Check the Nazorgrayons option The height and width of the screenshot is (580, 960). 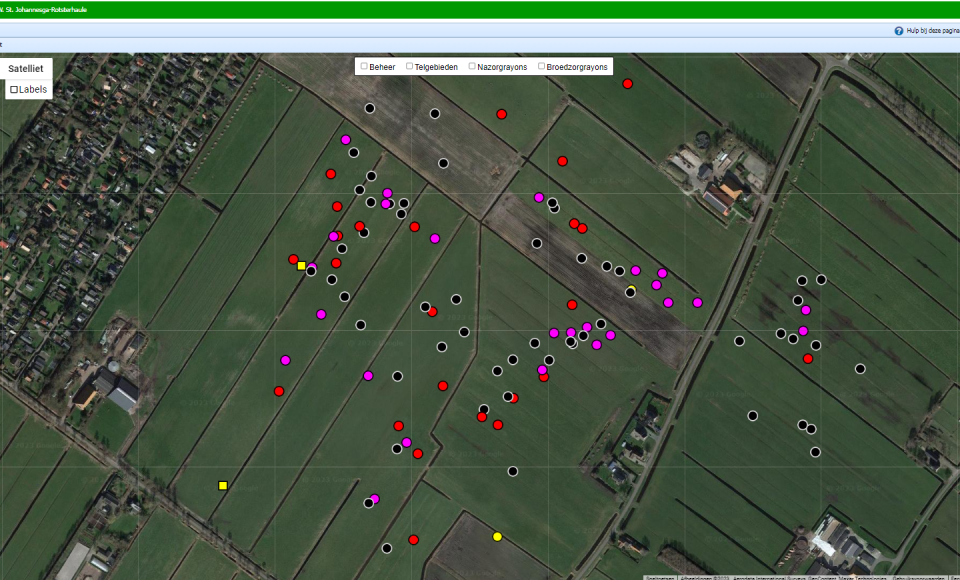tap(472, 66)
